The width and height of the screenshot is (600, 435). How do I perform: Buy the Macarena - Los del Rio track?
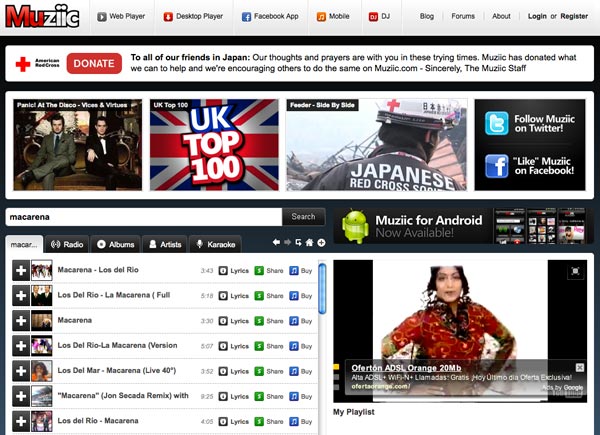click(x=301, y=270)
